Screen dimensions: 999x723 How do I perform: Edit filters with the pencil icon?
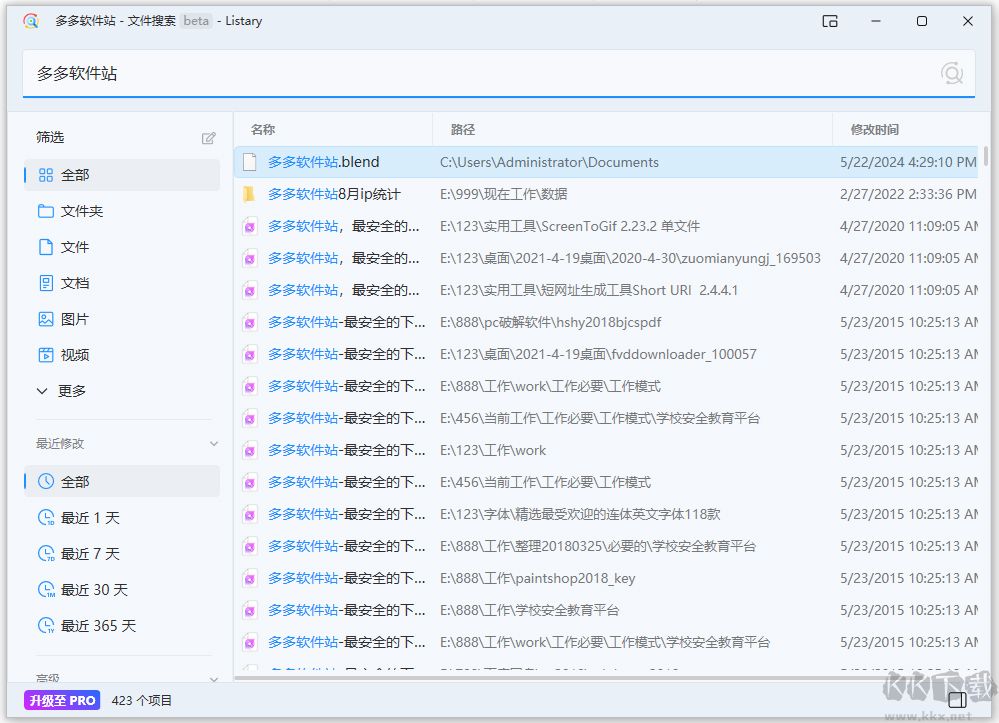pyautogui.click(x=208, y=138)
